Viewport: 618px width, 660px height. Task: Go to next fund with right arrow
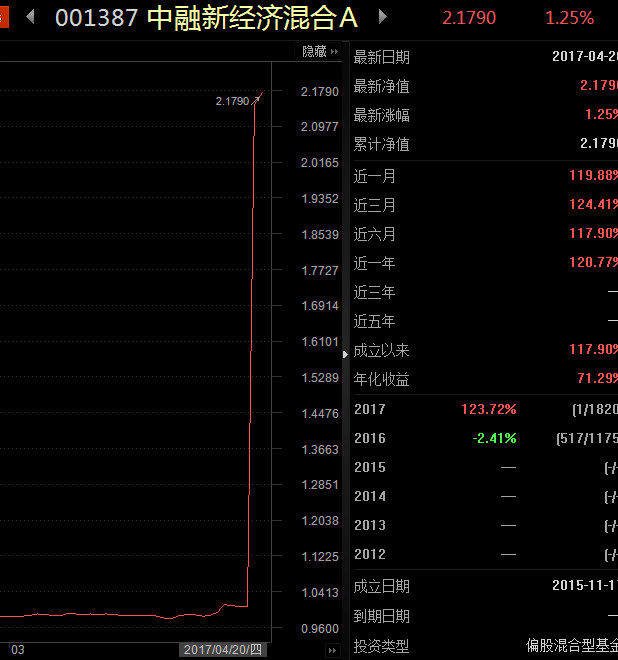[x=383, y=17]
